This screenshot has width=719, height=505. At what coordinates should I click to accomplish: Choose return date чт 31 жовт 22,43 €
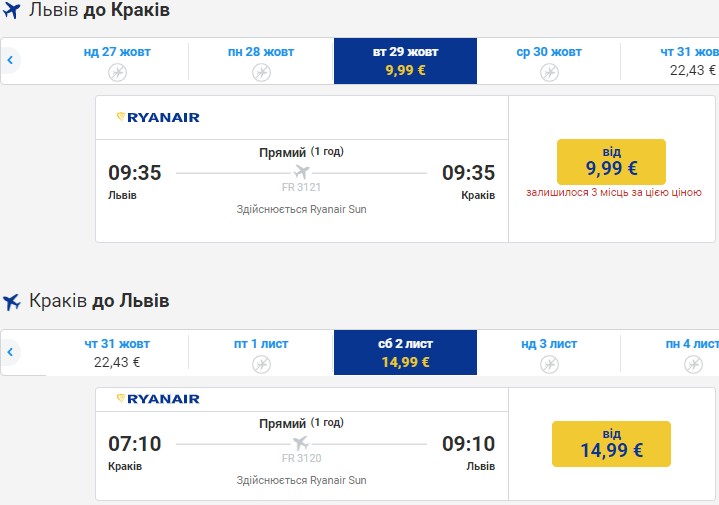point(117,353)
